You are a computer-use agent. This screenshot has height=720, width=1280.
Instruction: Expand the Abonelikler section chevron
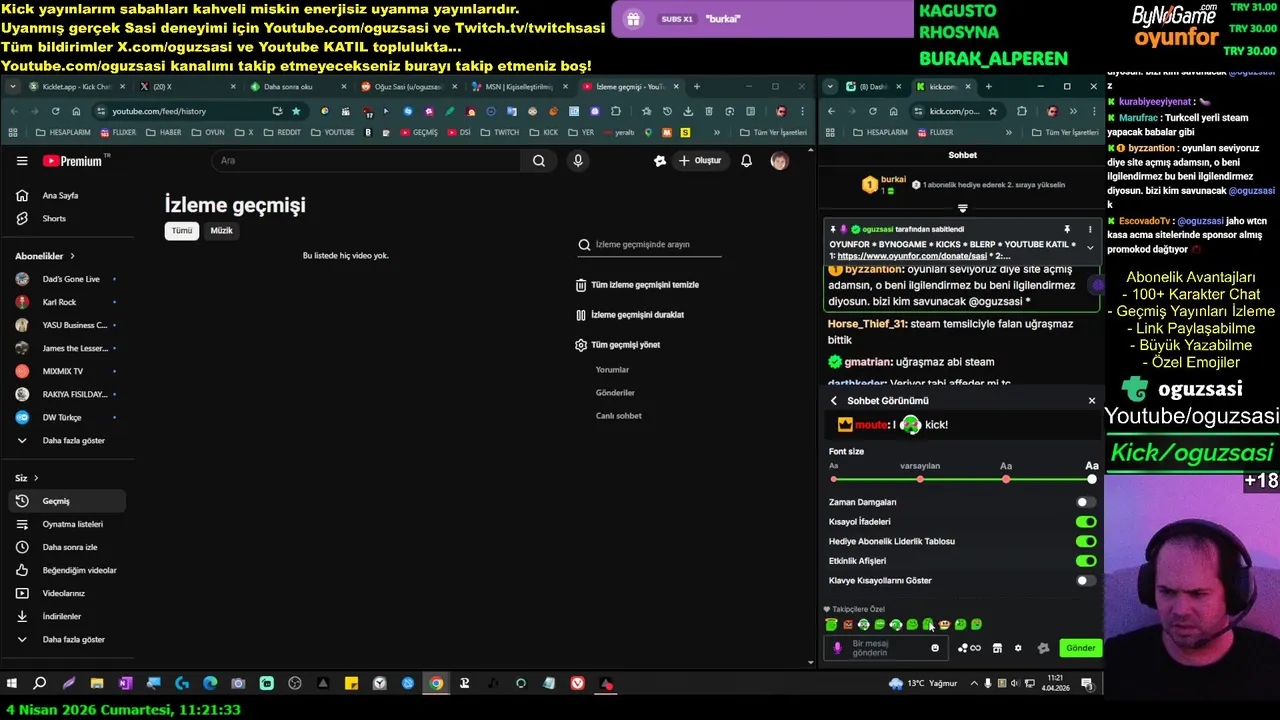click(72, 256)
